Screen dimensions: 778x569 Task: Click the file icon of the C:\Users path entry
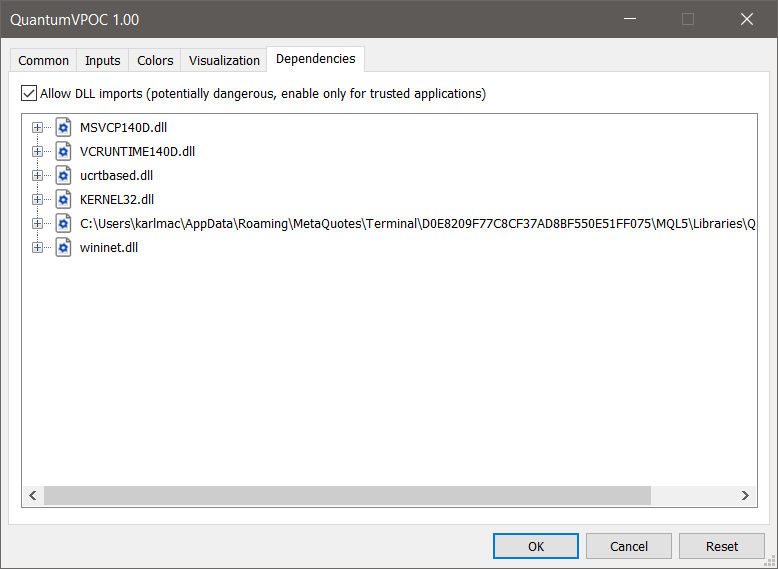point(63,224)
